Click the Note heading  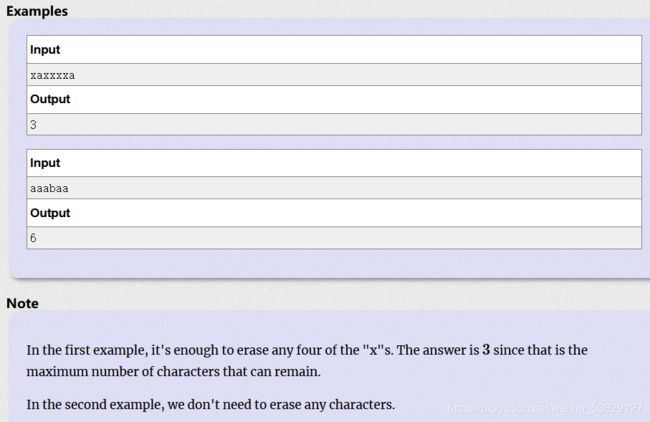(22, 303)
